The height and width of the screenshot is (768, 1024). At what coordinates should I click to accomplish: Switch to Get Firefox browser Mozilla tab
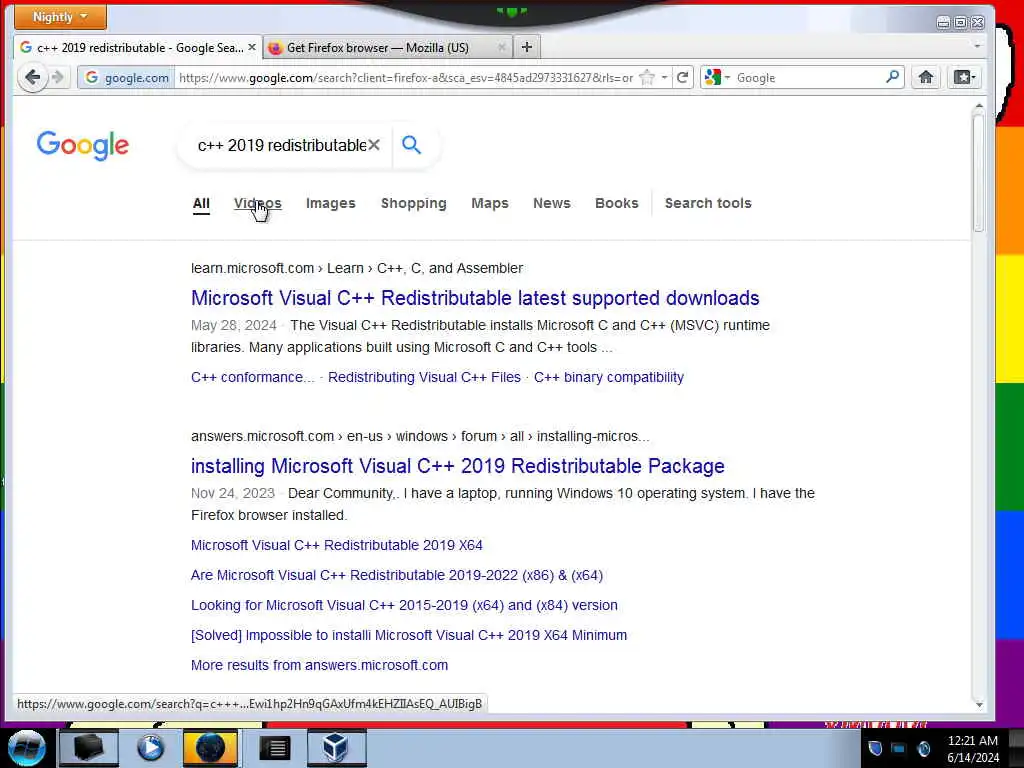click(x=387, y=47)
